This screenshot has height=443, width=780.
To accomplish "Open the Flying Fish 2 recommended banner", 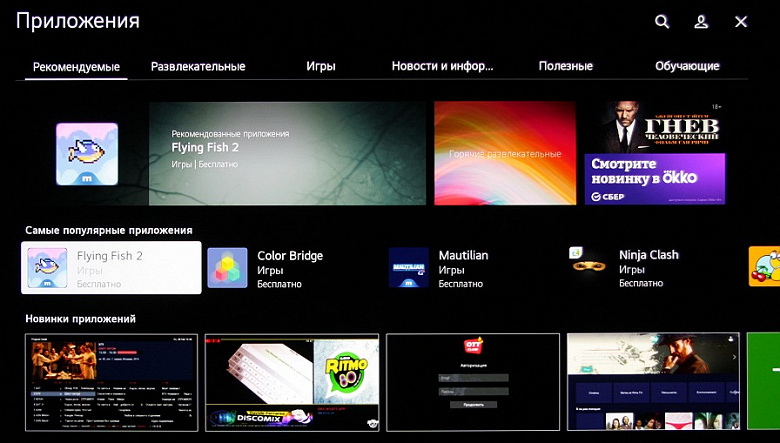I will point(288,153).
